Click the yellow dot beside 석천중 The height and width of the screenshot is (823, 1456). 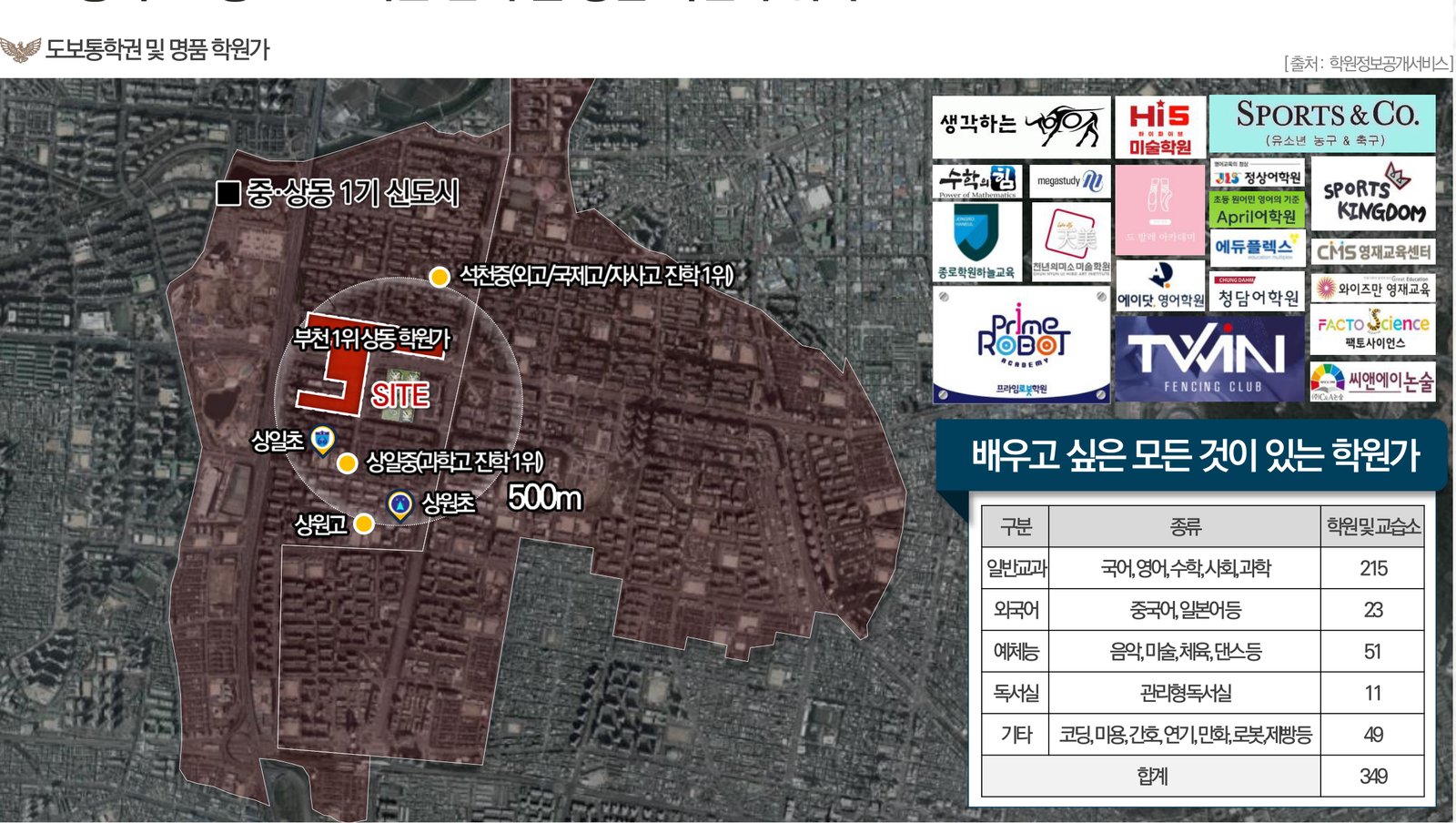click(440, 276)
